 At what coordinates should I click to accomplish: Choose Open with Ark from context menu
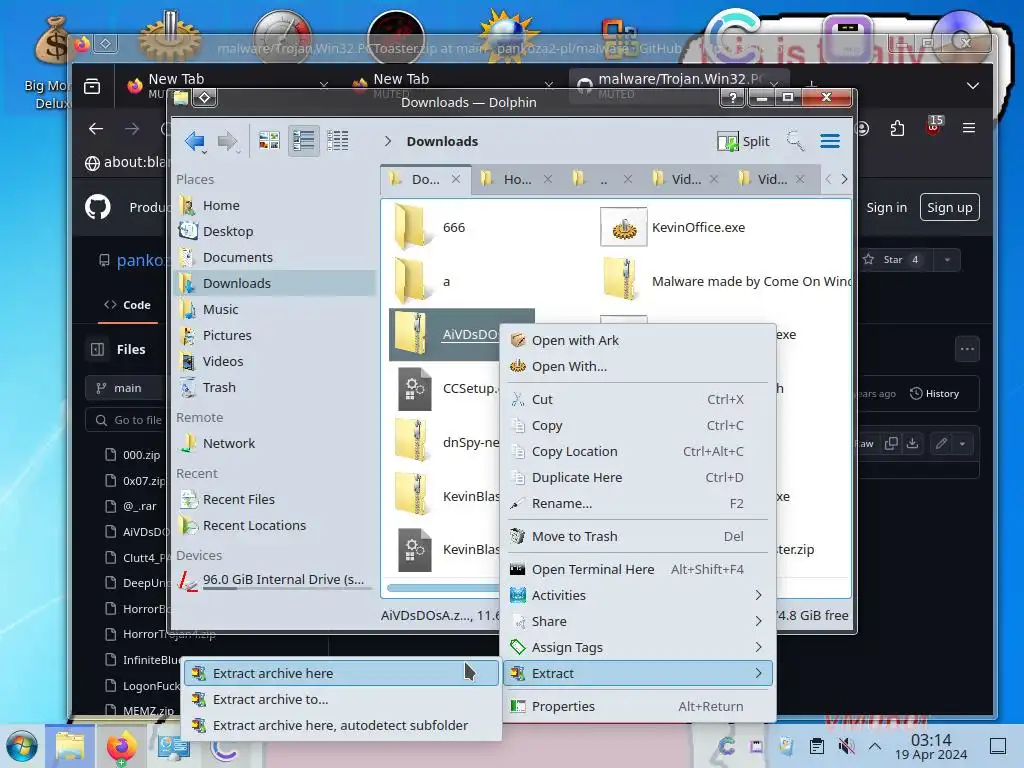638,340
